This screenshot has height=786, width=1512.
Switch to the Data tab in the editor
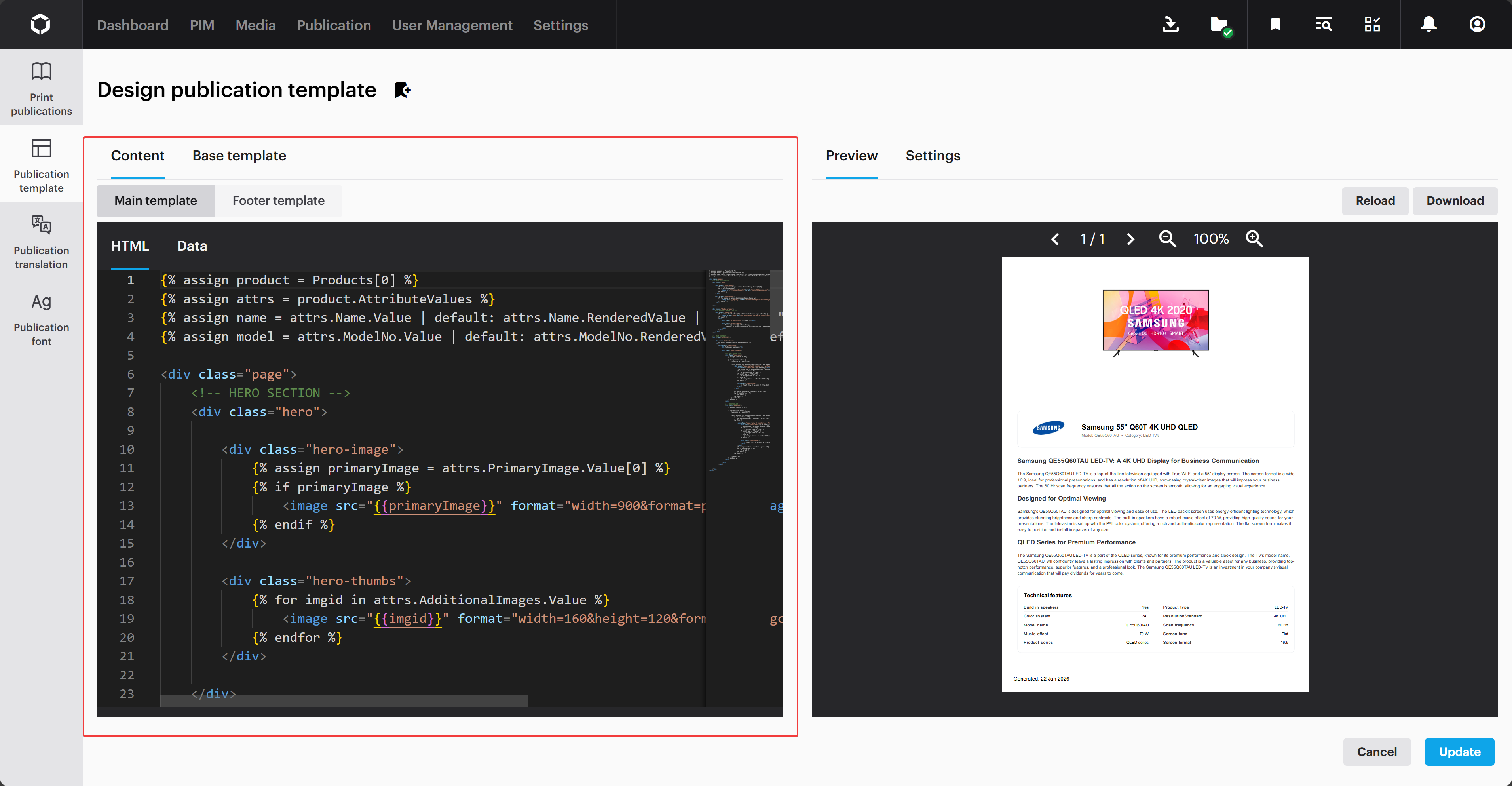pos(191,246)
